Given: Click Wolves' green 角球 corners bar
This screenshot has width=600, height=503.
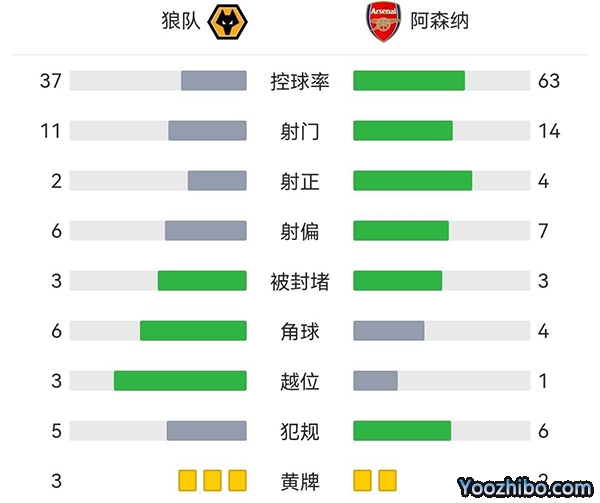Looking at the screenshot, I should pyautogui.click(x=193, y=331).
